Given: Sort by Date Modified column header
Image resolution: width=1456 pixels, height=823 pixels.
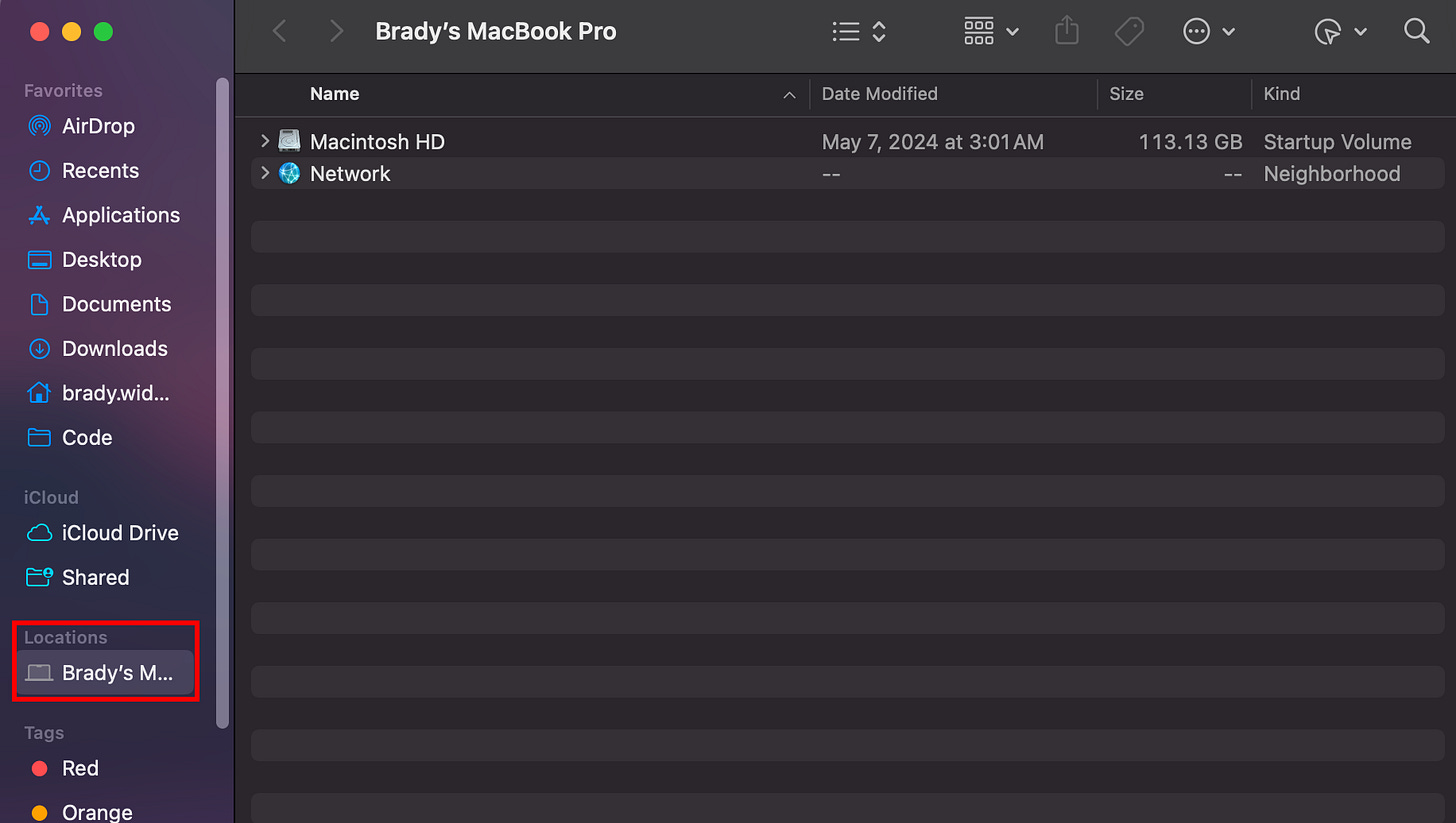Looking at the screenshot, I should [x=879, y=94].
